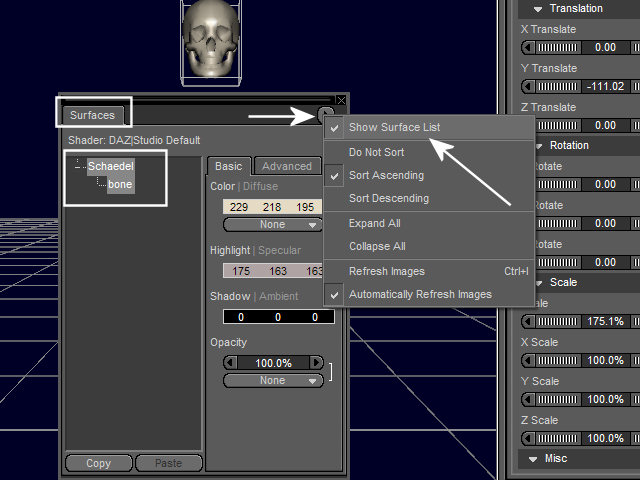This screenshot has height=480, width=640.
Task: Toggle Automatically Refresh Images option
Action: [x=429, y=294]
